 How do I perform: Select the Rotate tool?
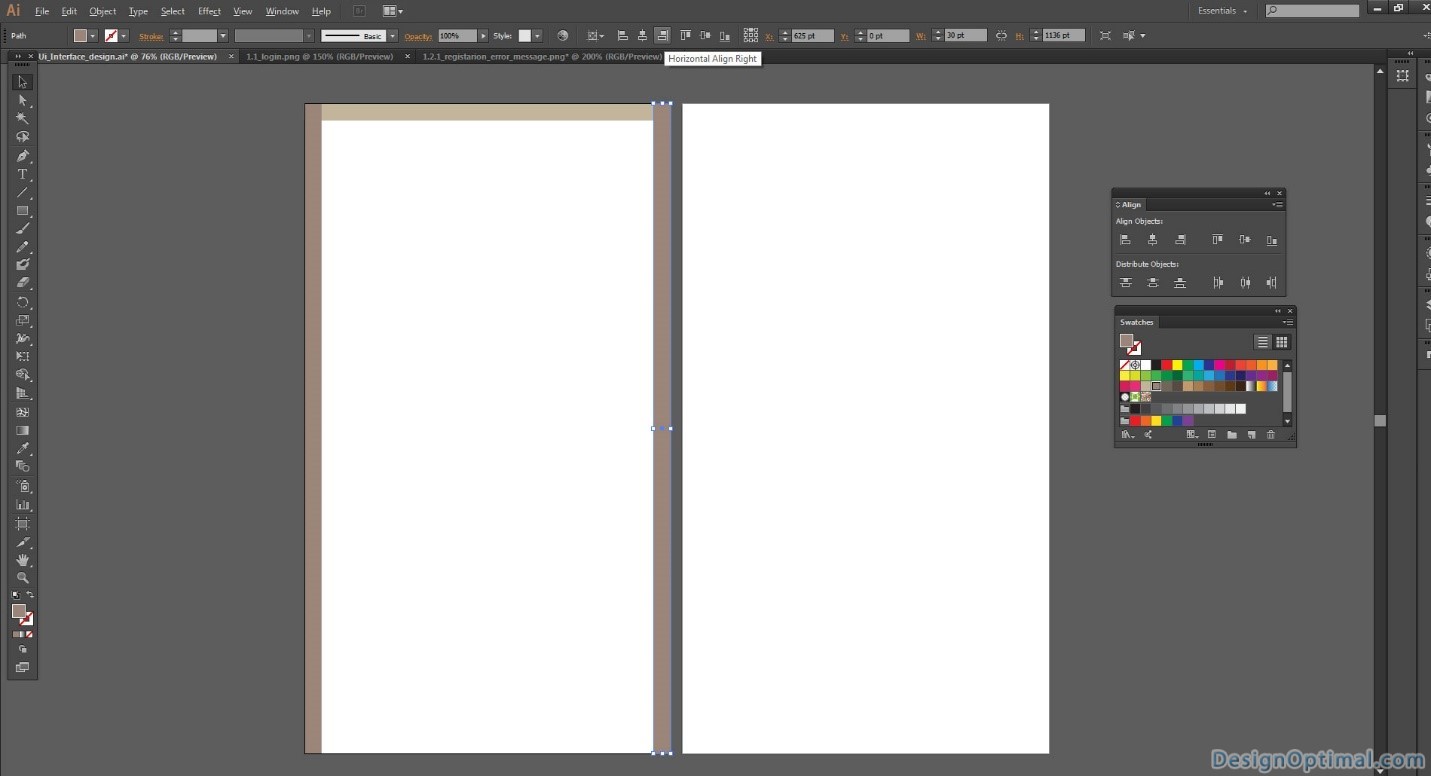click(x=22, y=302)
